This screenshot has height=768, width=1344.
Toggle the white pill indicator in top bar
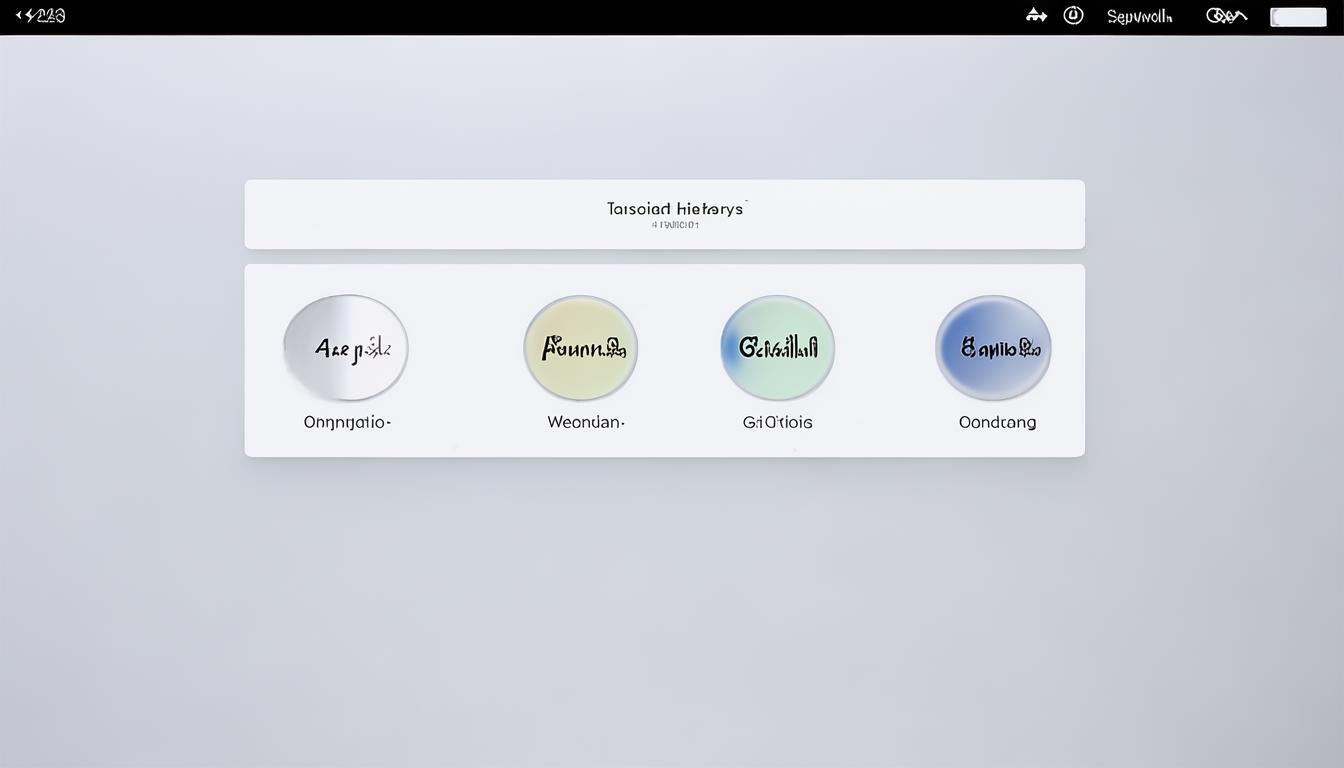1298,16
